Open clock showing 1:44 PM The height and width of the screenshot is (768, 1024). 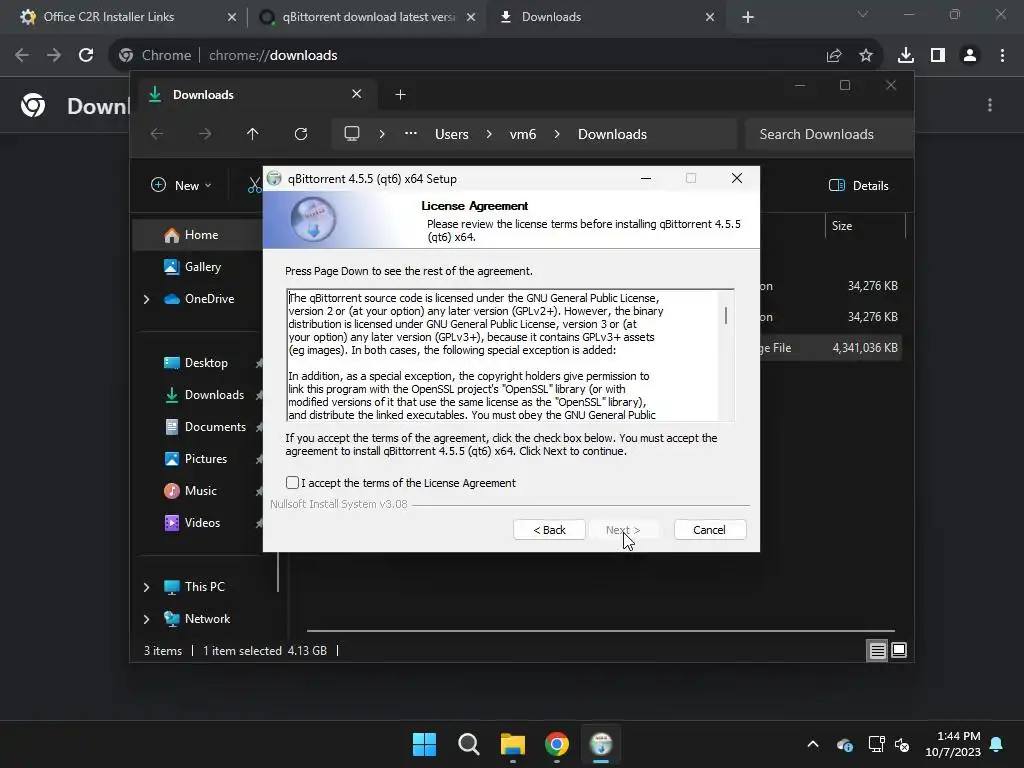(x=953, y=744)
